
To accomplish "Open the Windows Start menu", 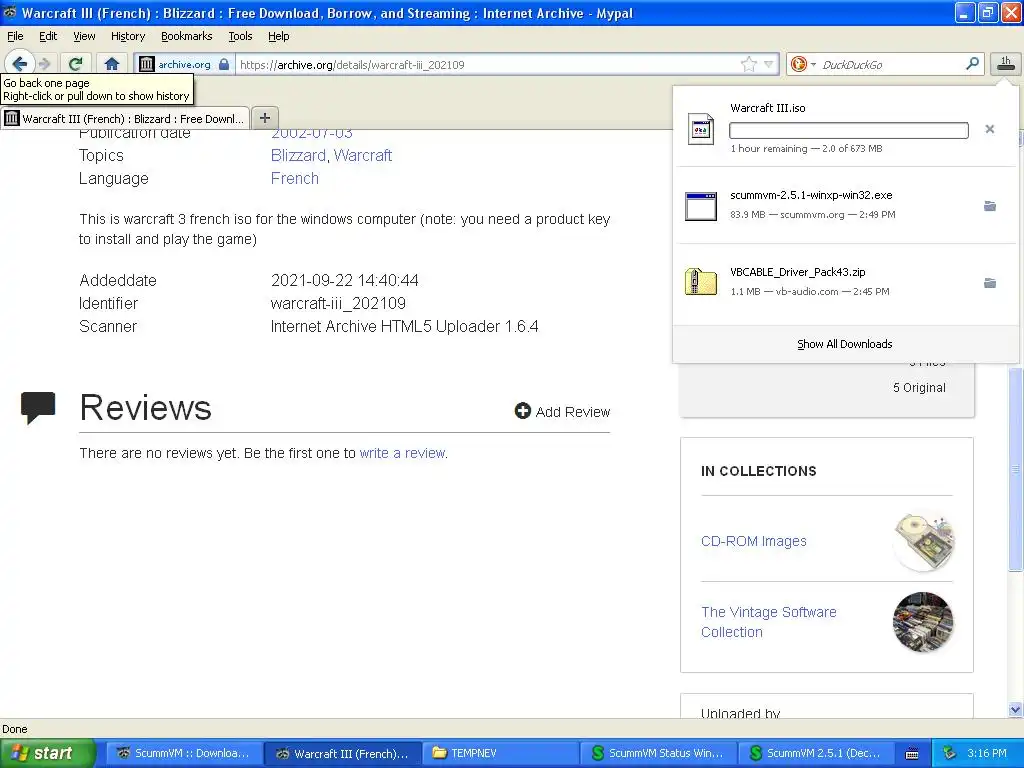I will [48, 753].
